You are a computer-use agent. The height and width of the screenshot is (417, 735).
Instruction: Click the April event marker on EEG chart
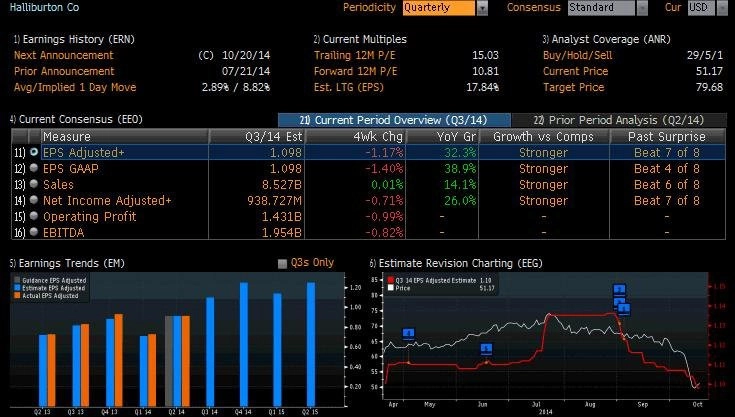(408, 334)
